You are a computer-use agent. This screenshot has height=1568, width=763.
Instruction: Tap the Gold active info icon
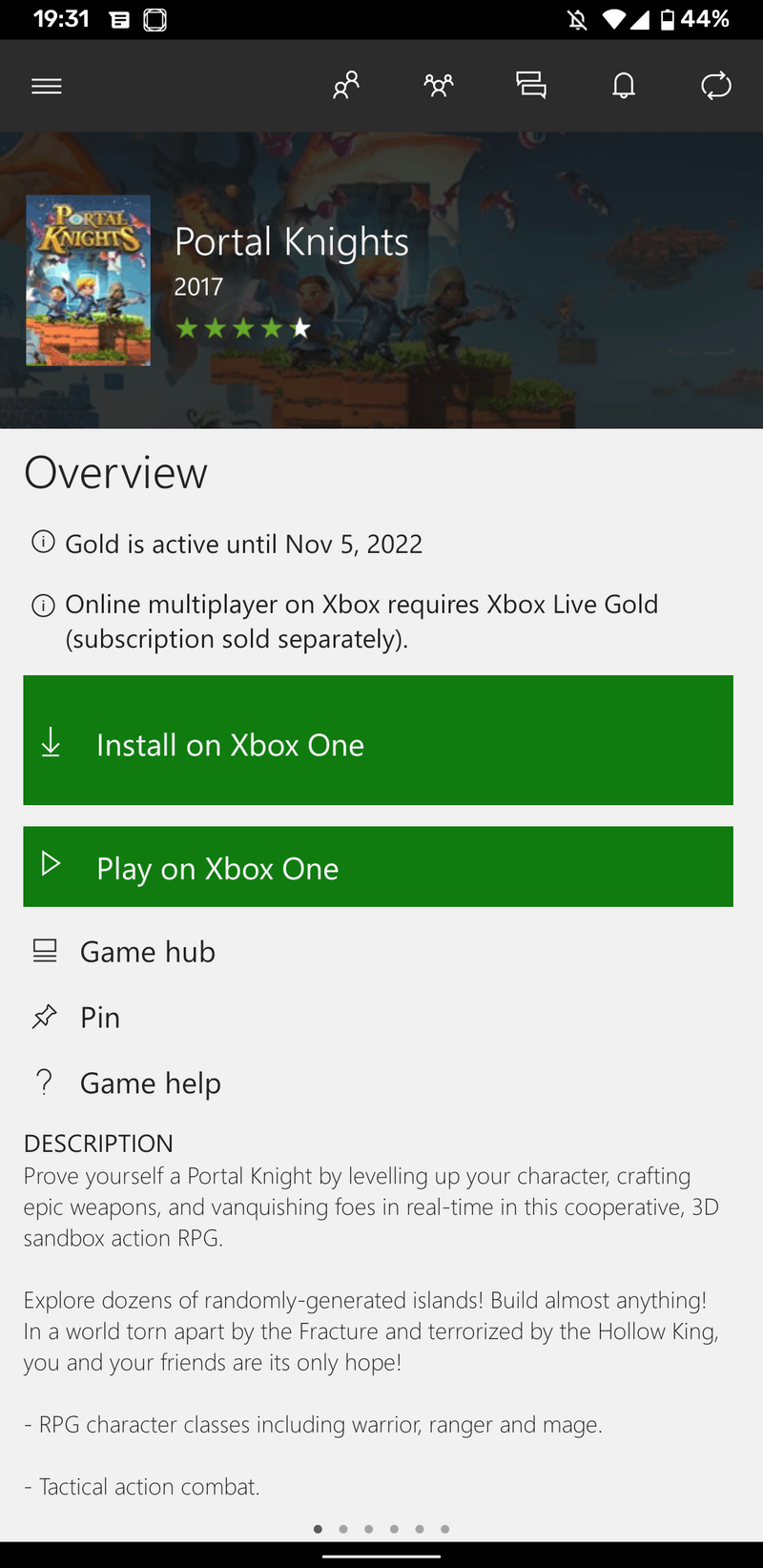coord(43,543)
